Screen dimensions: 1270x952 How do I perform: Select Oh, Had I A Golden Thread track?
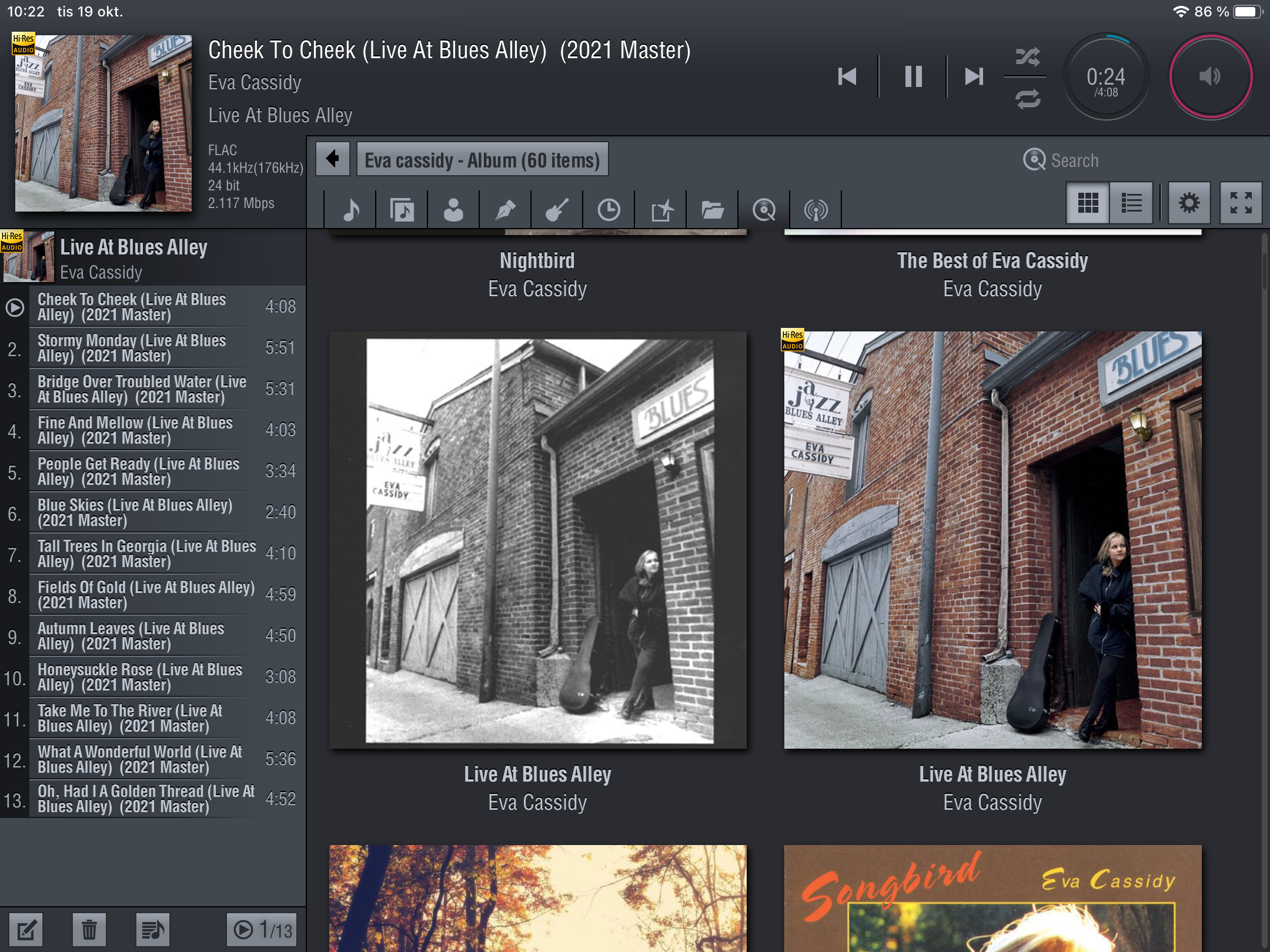[153, 799]
